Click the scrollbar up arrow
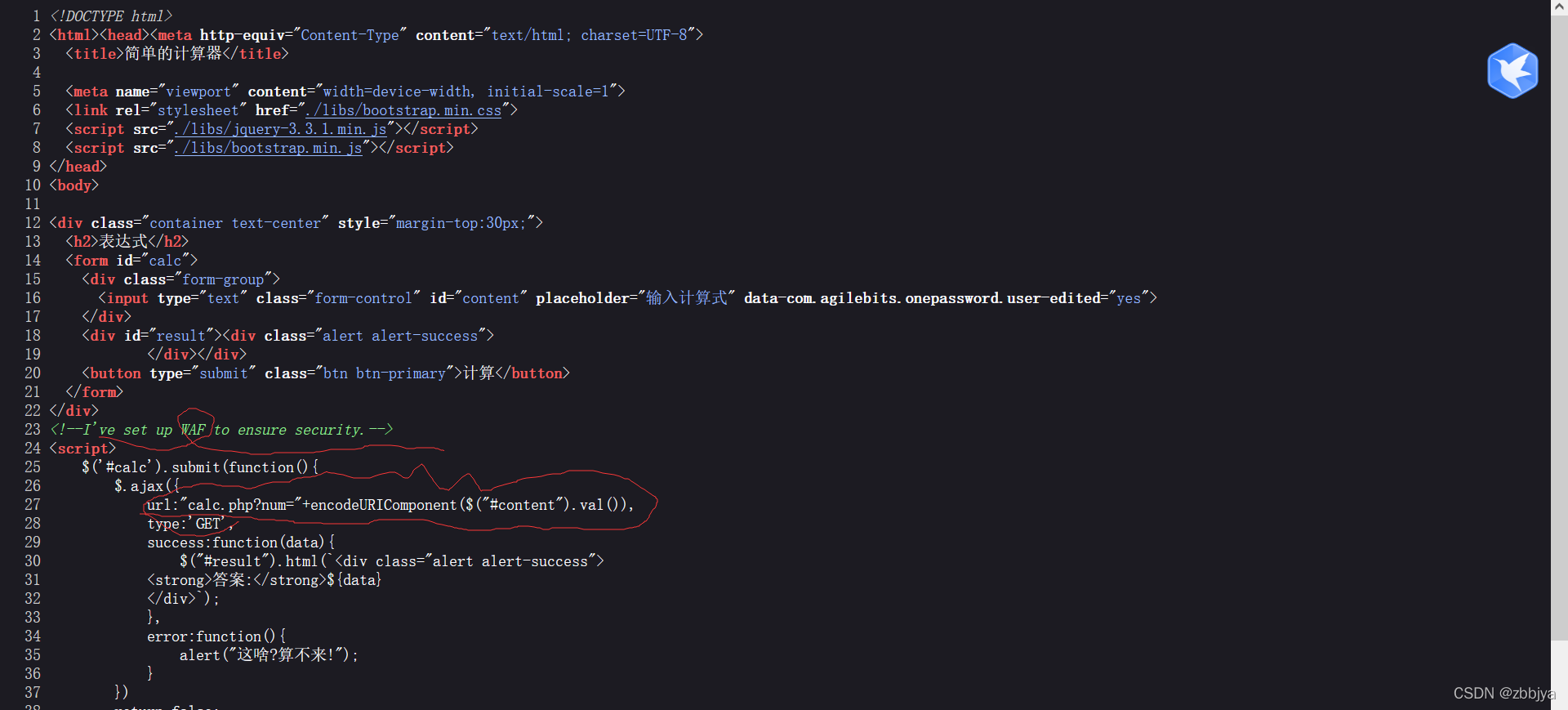This screenshot has width=1568, height=710. point(1559,7)
